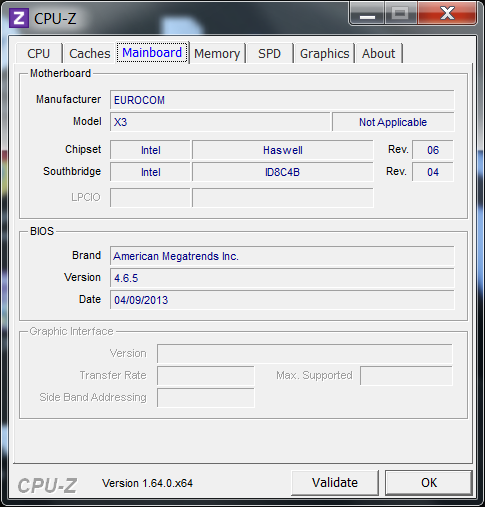Click the Rev. label beside Haswell
This screenshot has width=485, height=507.
point(398,149)
